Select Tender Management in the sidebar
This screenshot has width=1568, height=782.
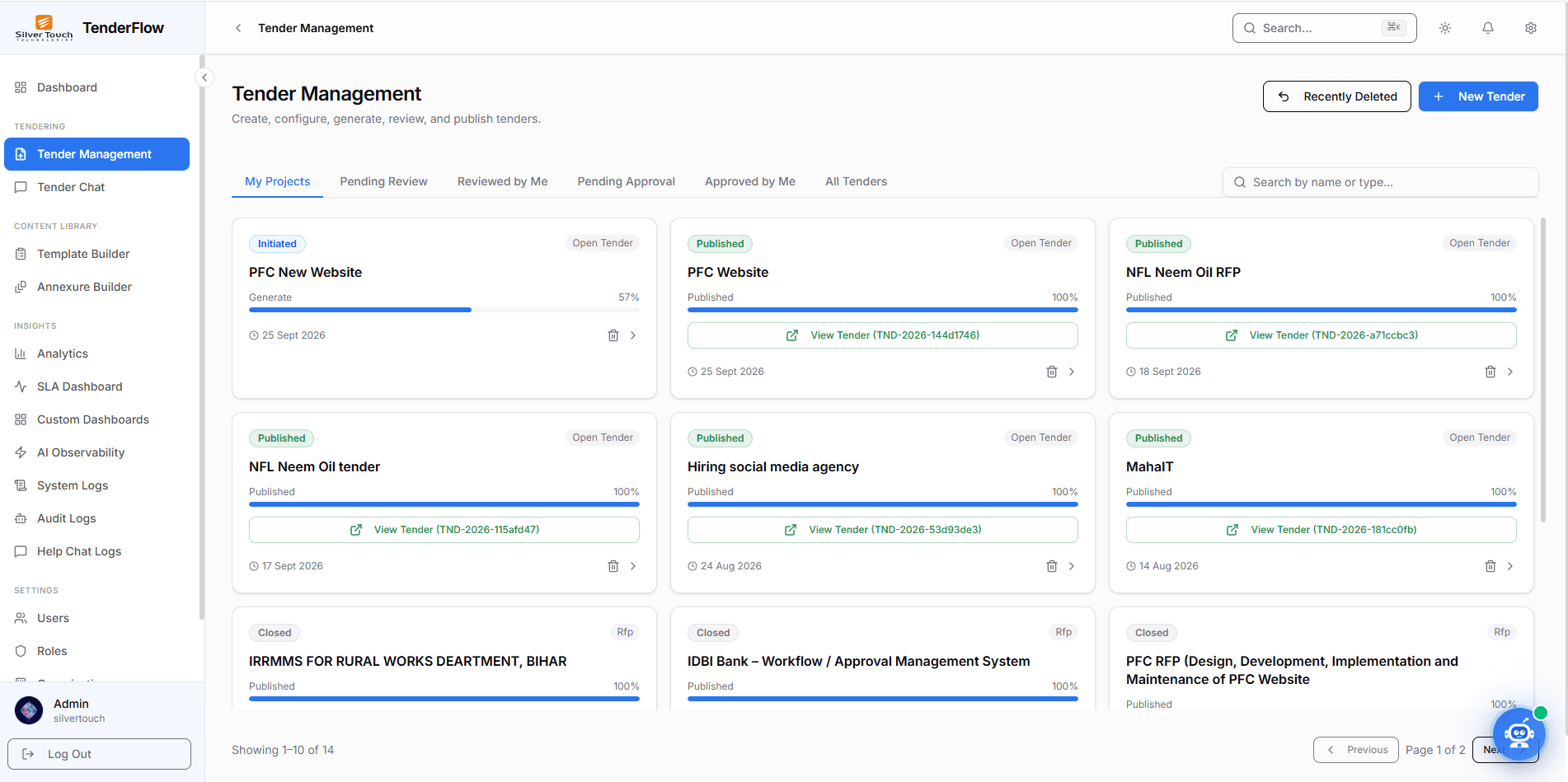97,154
